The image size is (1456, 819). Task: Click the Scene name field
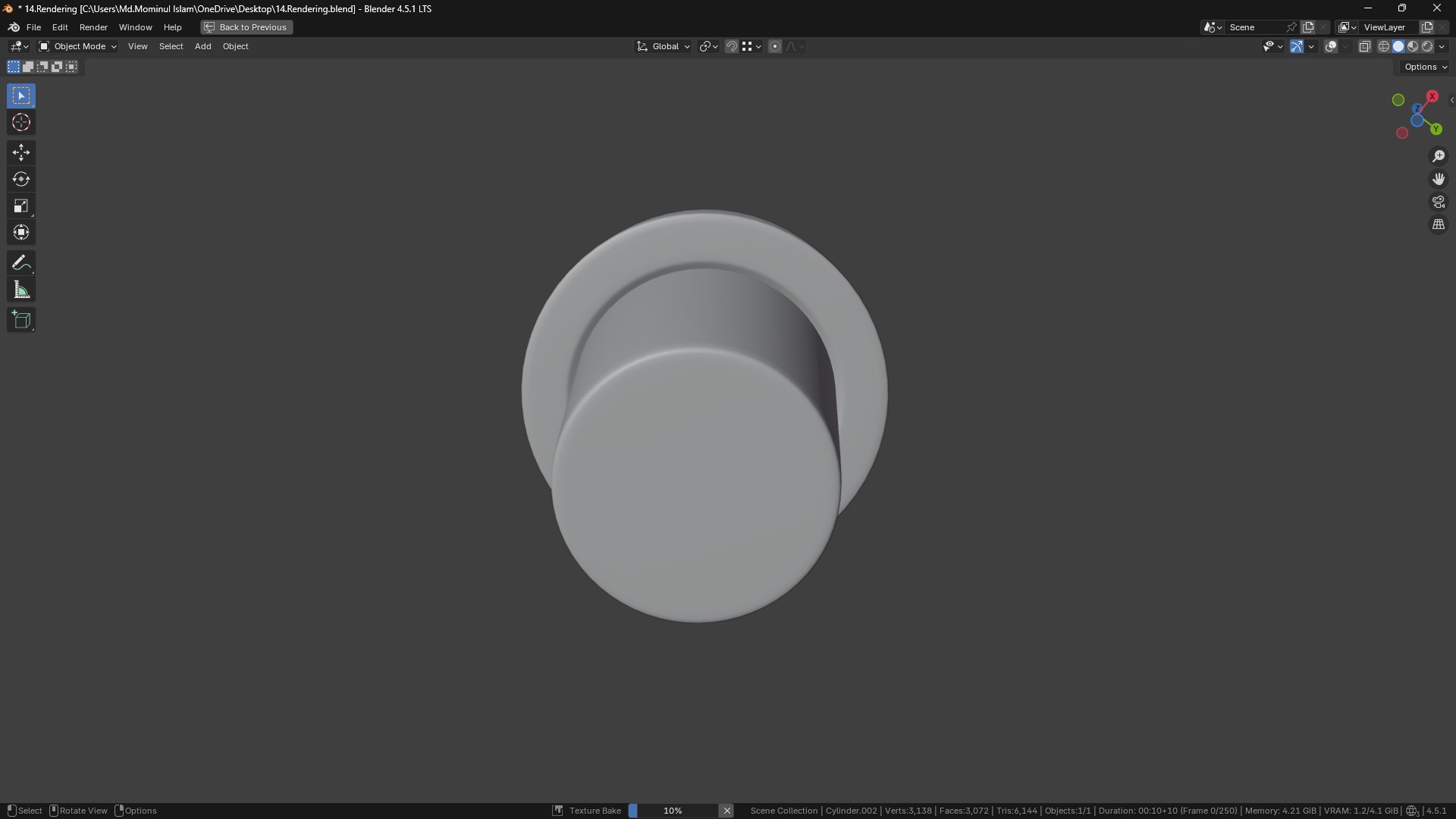tap(1255, 27)
